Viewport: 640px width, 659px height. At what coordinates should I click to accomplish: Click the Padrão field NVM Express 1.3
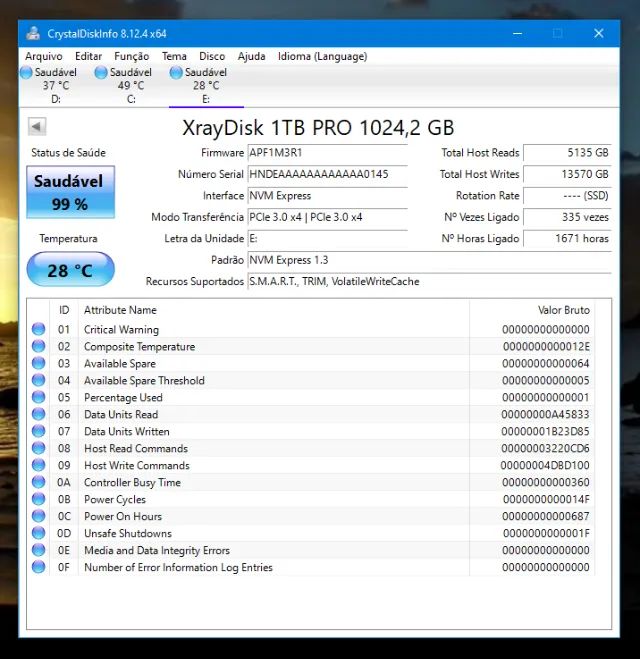[x=429, y=260]
